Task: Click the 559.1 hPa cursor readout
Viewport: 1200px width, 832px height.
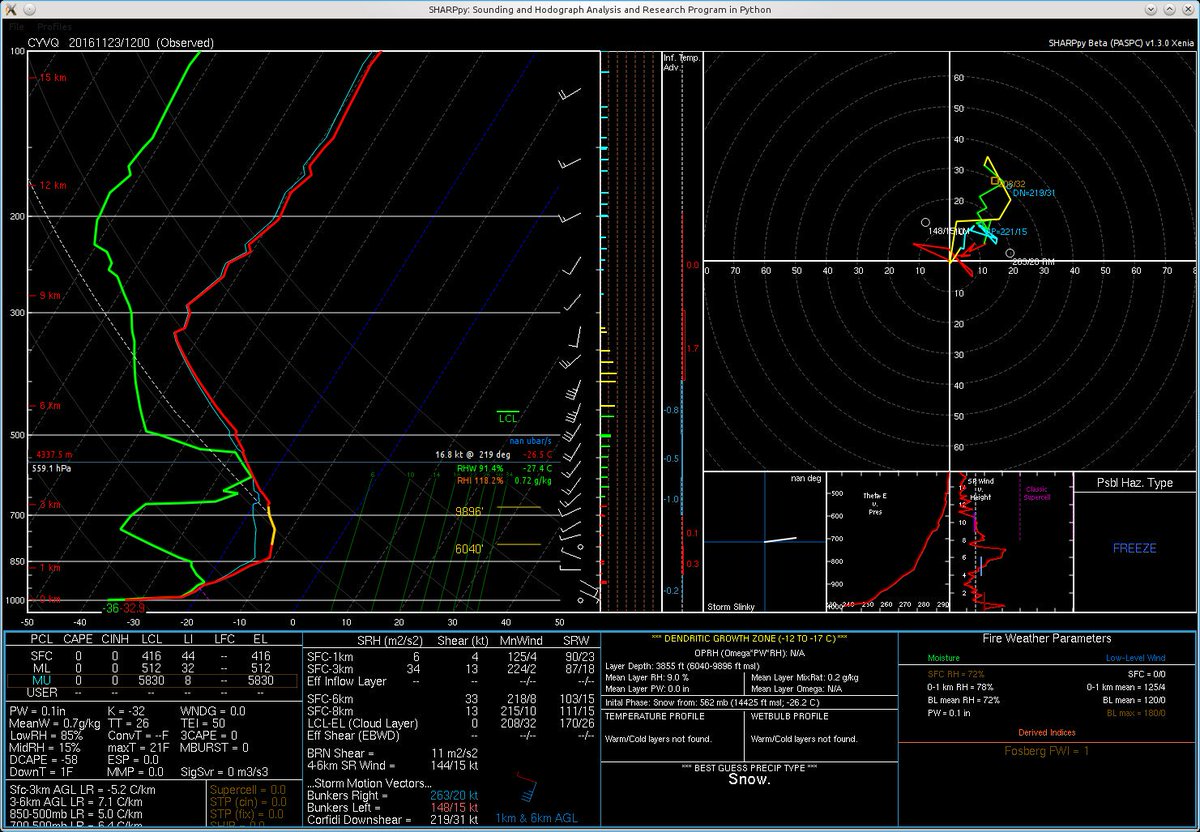Action: click(52, 467)
